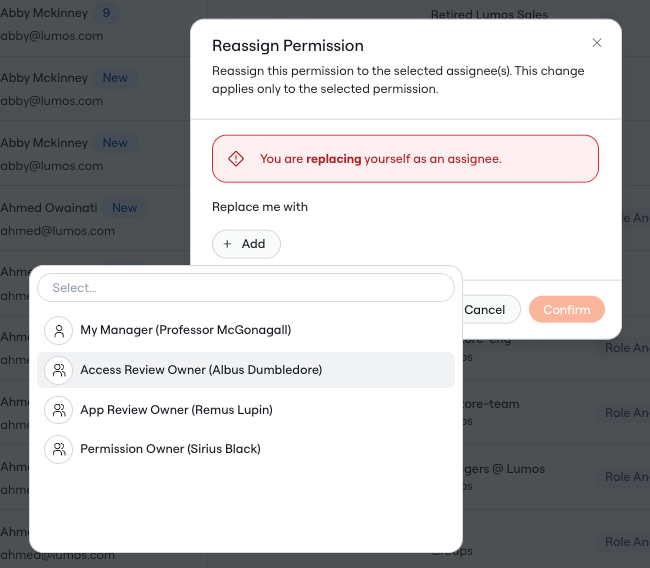Click the group icon beside Permission Owner
Viewport: 650px width, 568px height.
click(x=59, y=449)
